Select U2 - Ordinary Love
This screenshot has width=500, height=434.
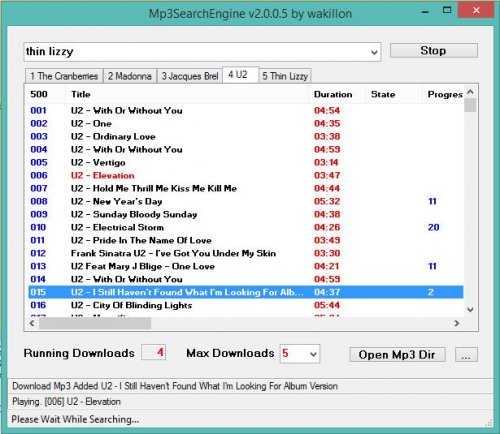click(x=246, y=137)
